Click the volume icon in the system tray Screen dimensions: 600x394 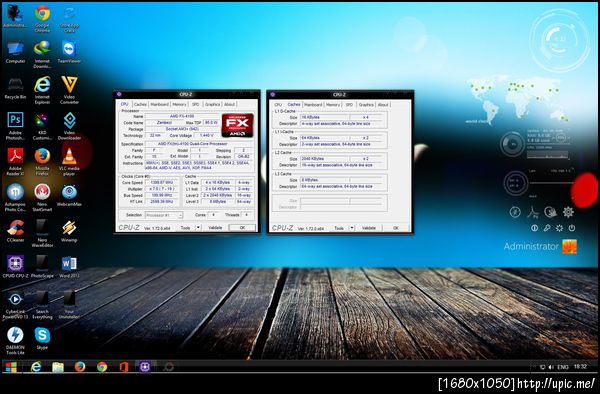pos(551,367)
